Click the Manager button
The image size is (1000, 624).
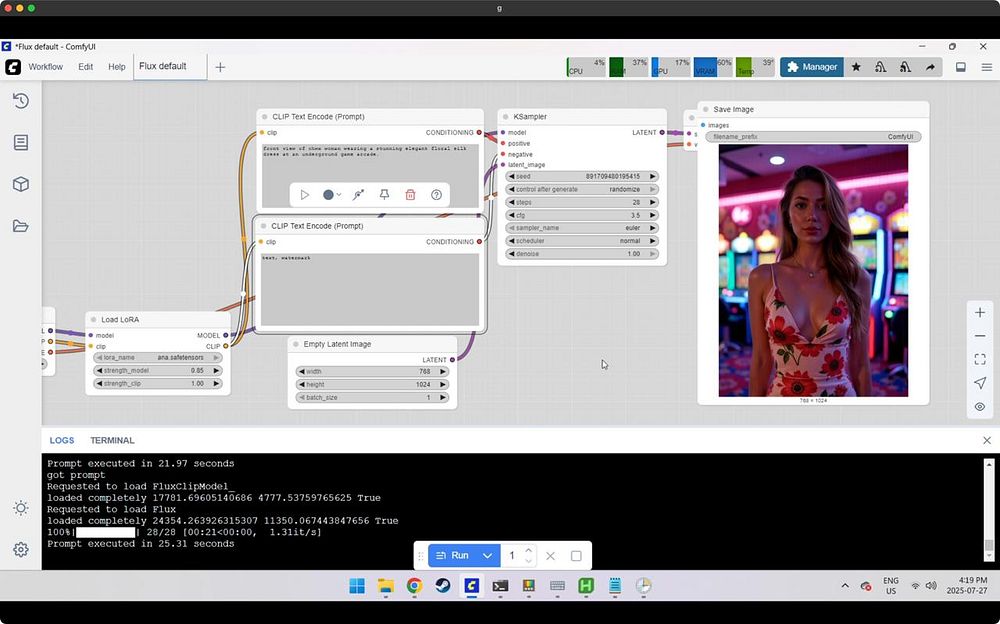(x=811, y=67)
